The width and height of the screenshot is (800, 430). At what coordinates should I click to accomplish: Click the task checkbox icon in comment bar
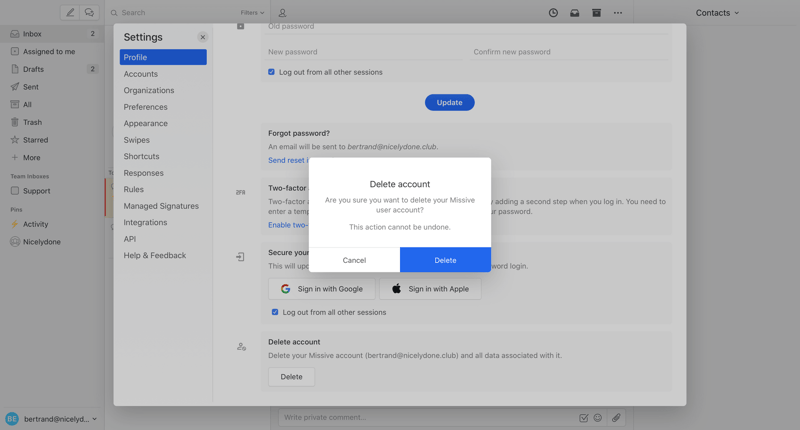click(x=584, y=418)
